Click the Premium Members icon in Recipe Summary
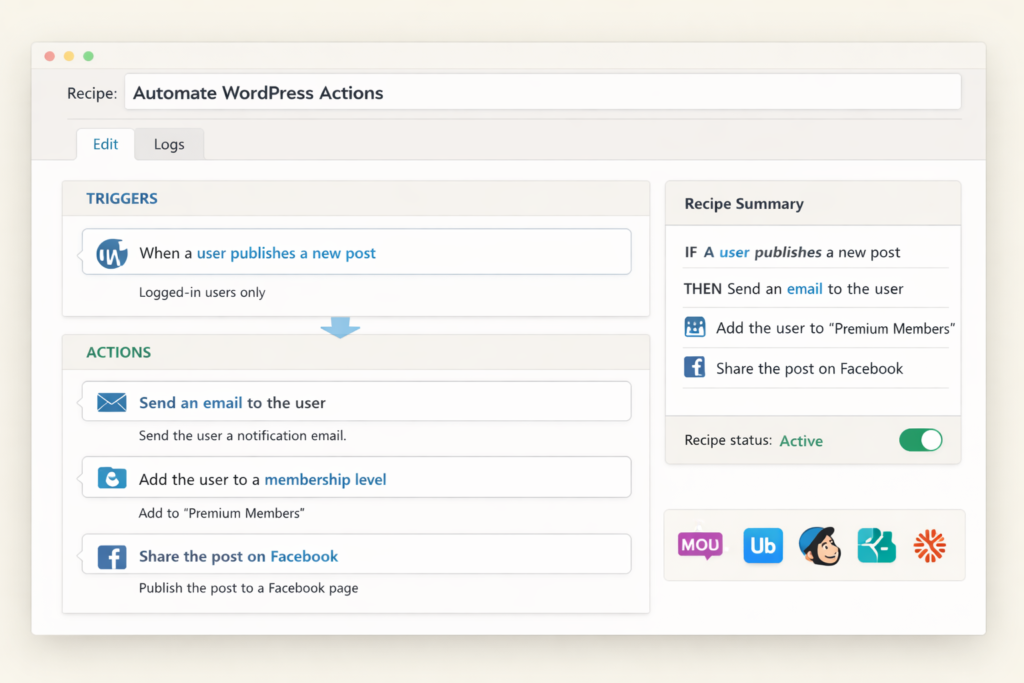Image resolution: width=1024 pixels, height=683 pixels. pyautogui.click(x=694, y=327)
